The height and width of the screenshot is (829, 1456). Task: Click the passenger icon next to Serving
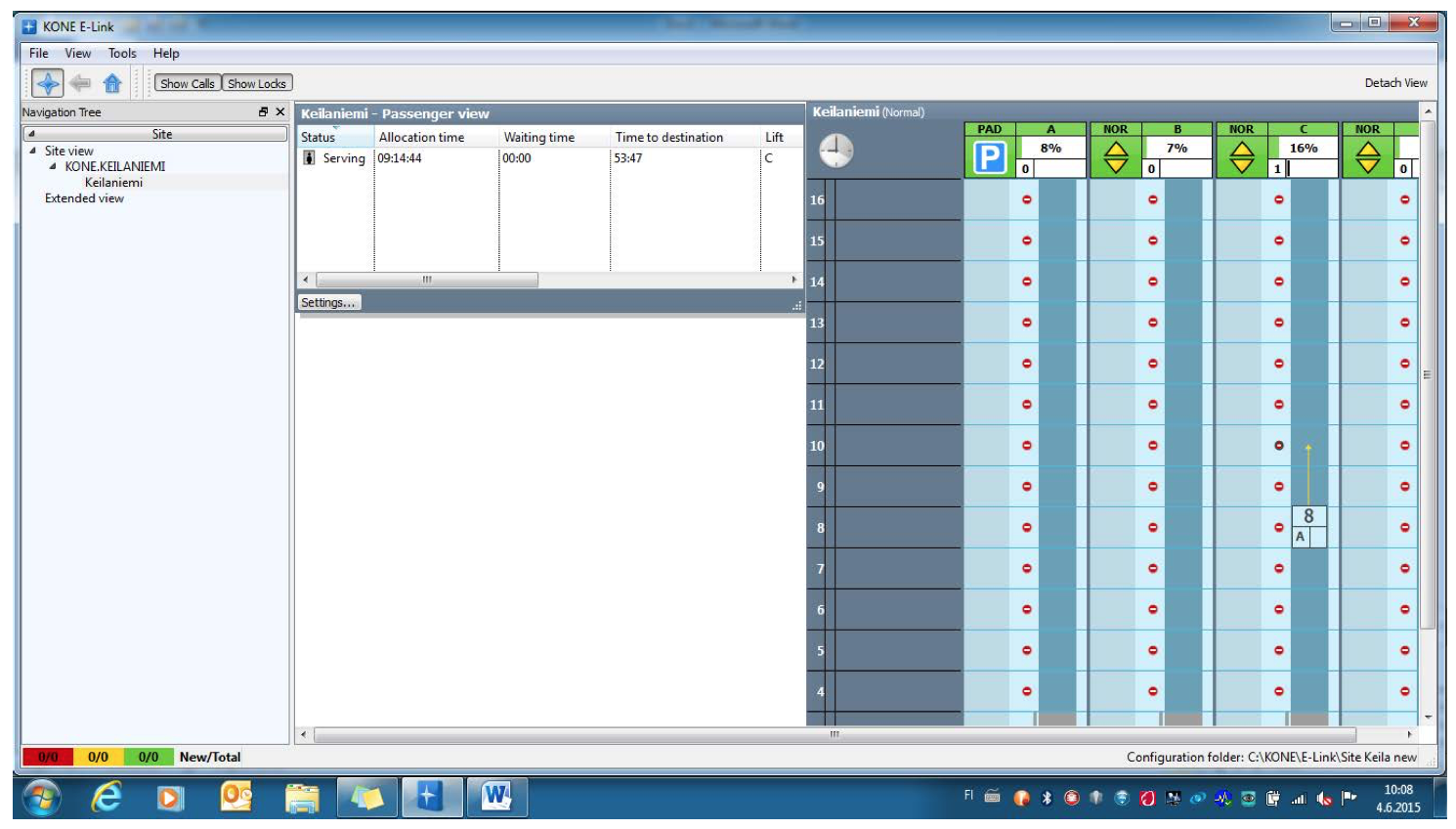click(309, 158)
